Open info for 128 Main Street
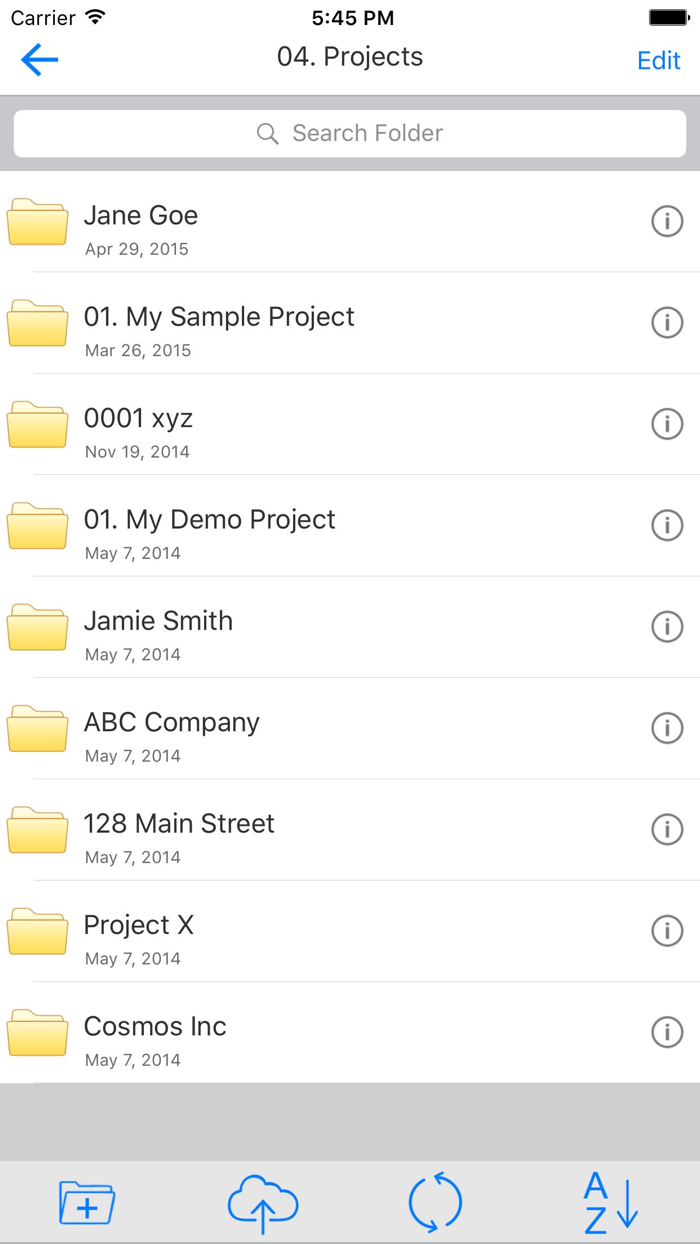Viewport: 700px width, 1244px height. click(667, 829)
